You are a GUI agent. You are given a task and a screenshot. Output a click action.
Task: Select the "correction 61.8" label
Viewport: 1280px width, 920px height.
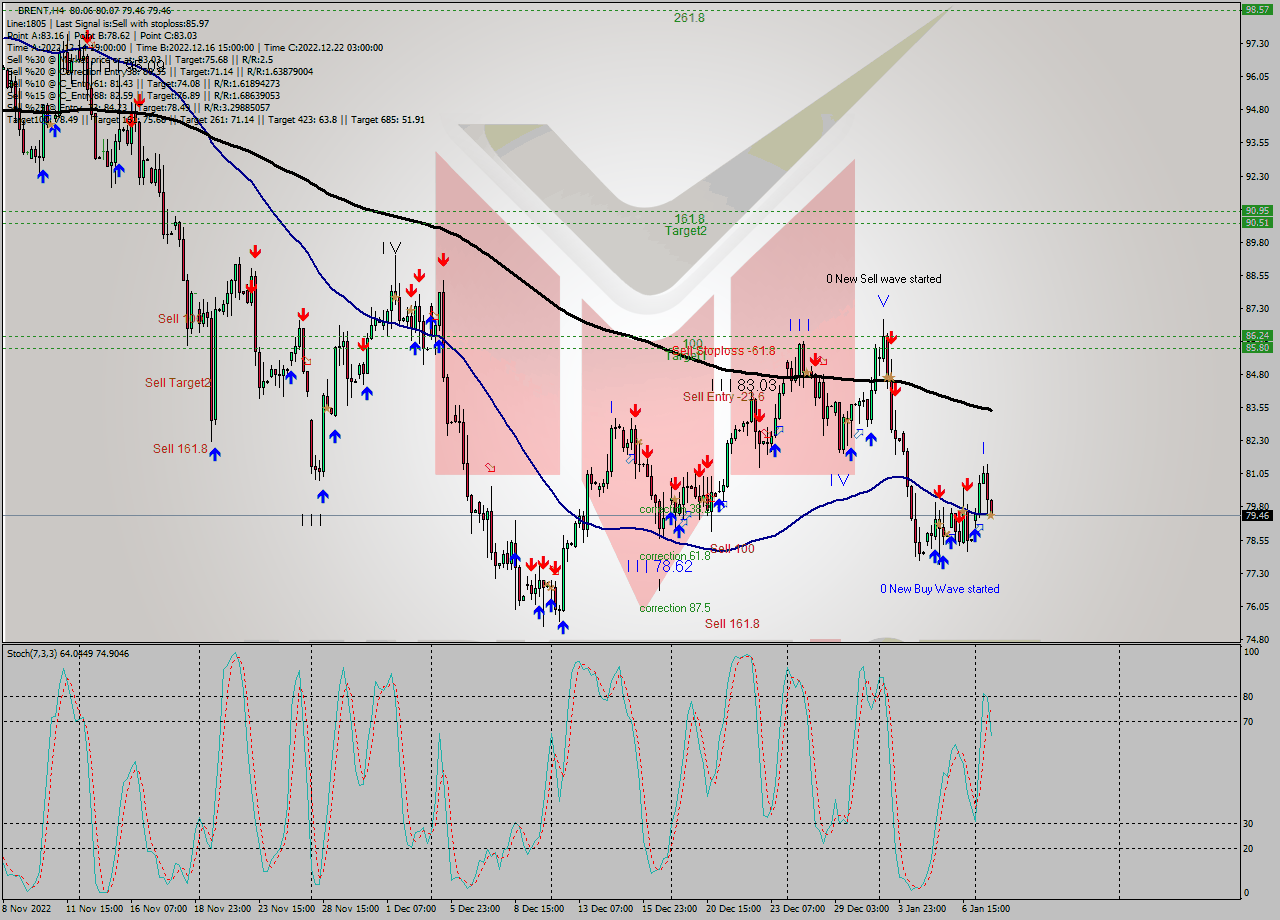tap(675, 556)
